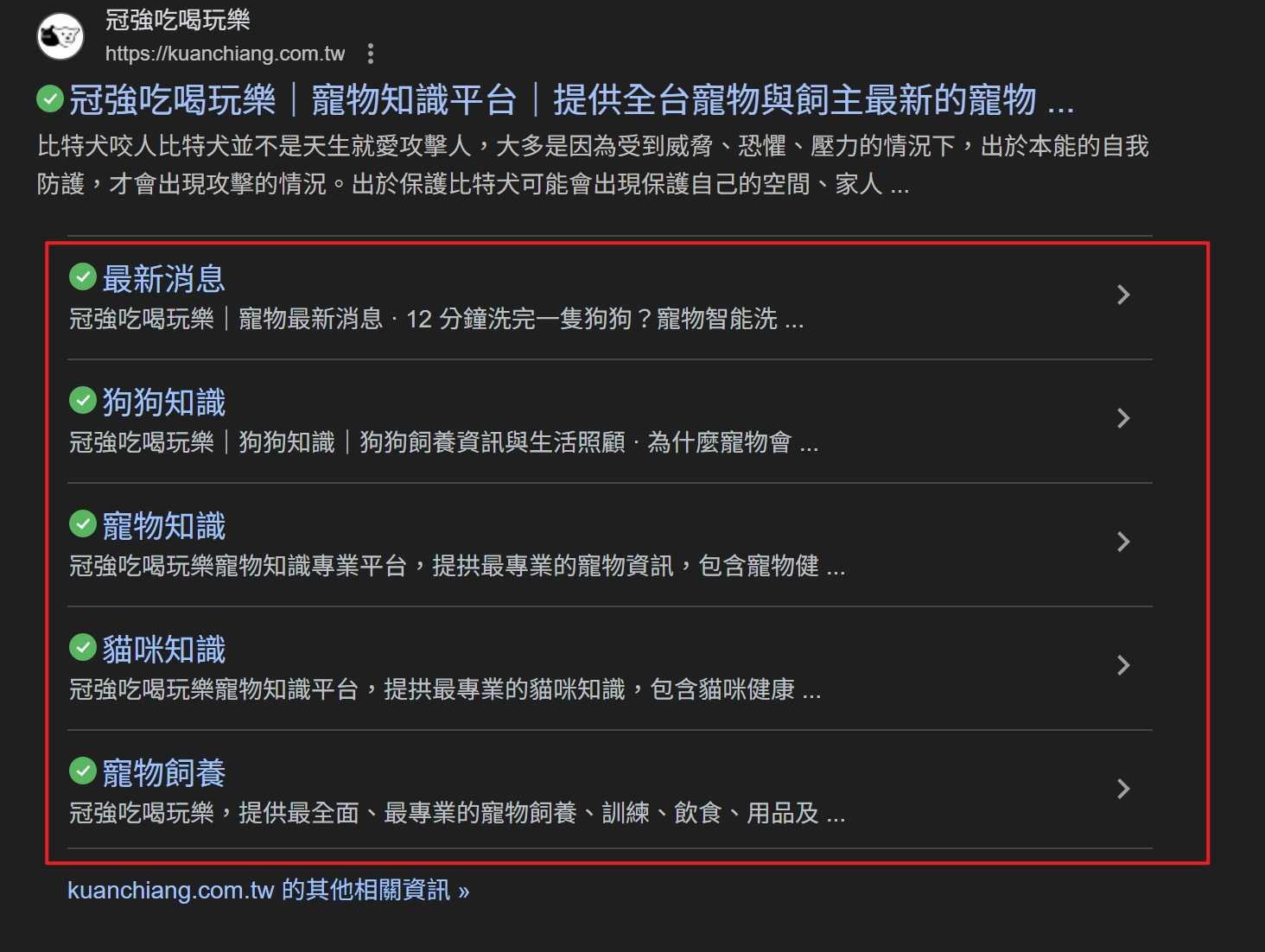Click the green check icon beside 狗狗知識
Image resolution: width=1265 pixels, height=952 pixels.
pos(82,400)
